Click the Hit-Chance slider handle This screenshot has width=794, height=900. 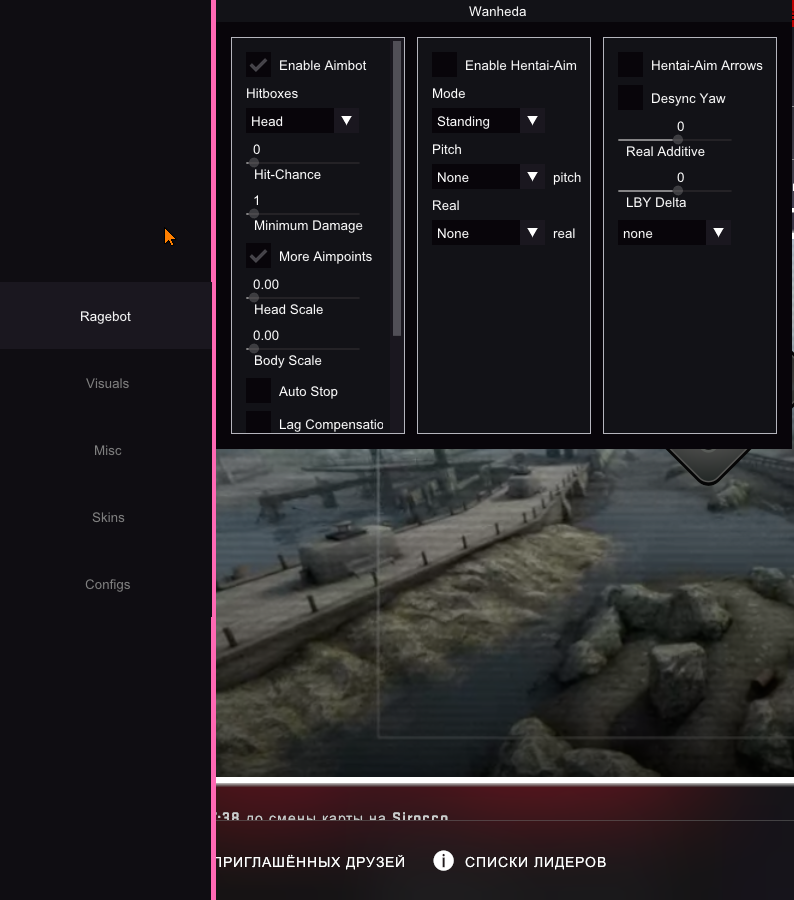(x=254, y=162)
